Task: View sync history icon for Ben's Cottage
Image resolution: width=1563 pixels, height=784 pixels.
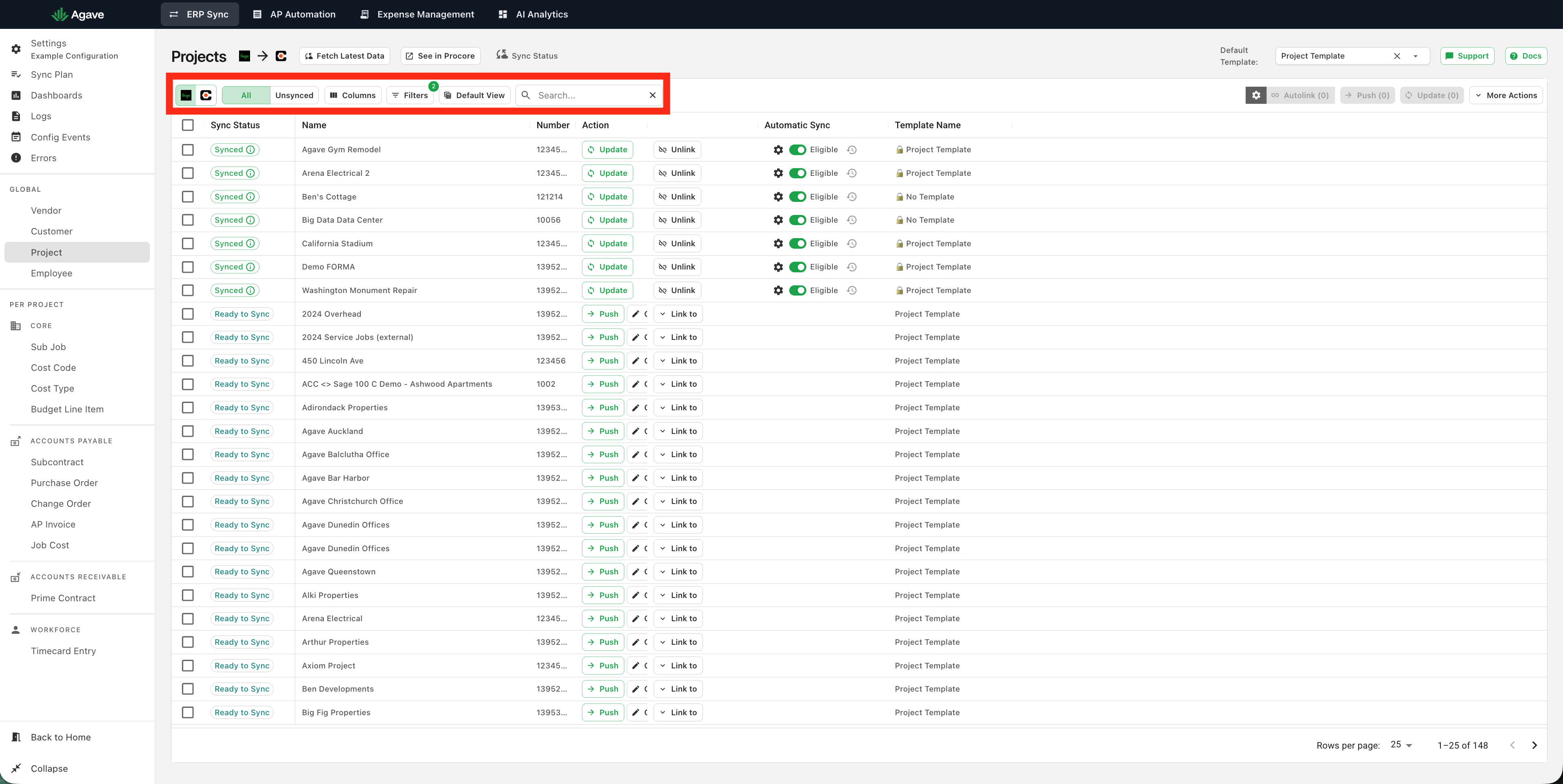Action: pyautogui.click(x=852, y=197)
